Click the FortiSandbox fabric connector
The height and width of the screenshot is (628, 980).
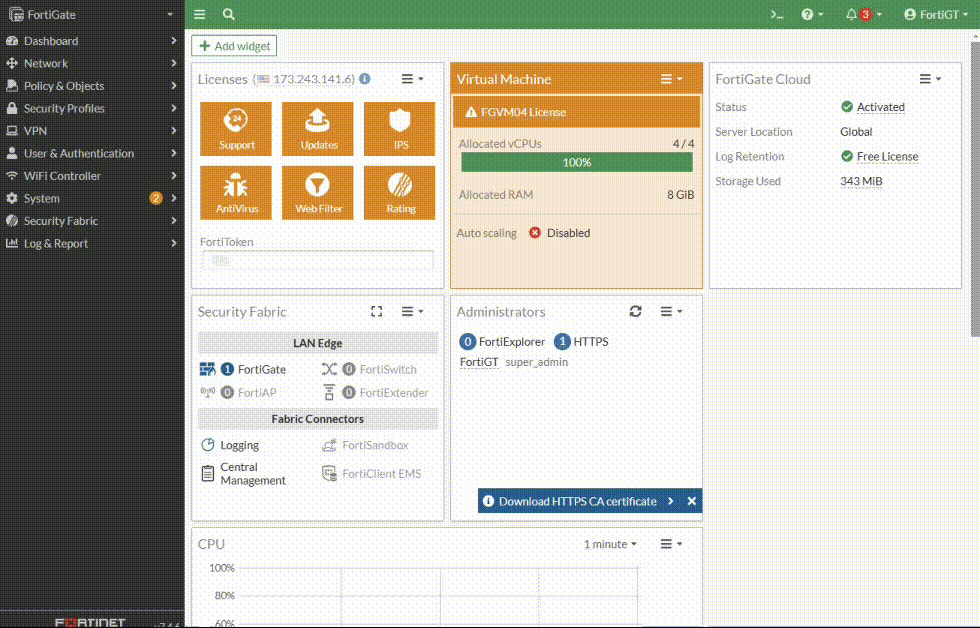[365, 445]
